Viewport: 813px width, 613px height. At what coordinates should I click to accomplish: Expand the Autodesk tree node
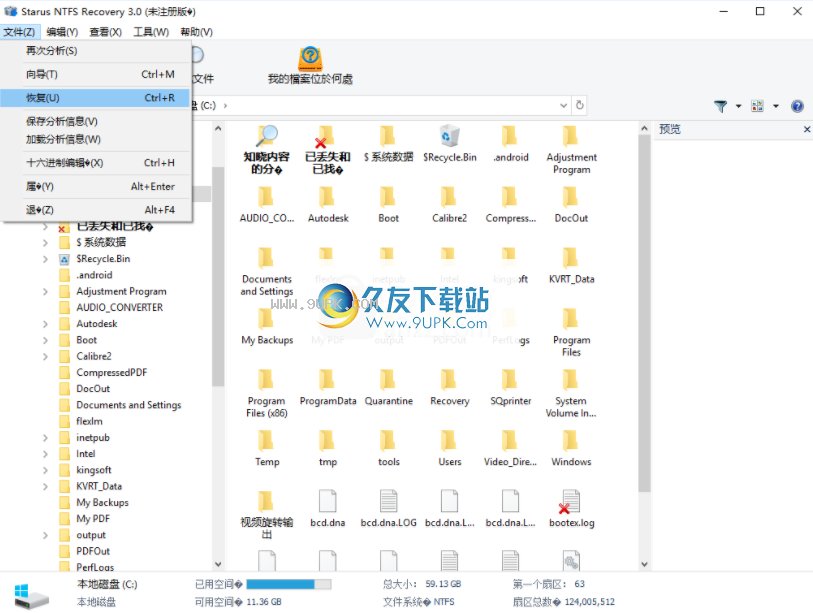(46, 324)
